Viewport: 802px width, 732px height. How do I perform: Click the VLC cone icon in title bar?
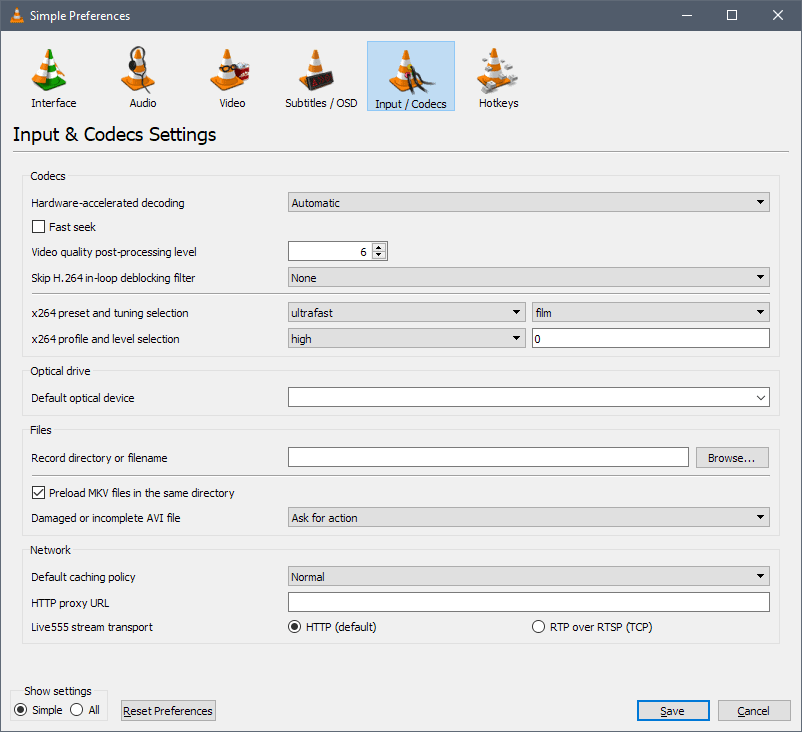coord(17,15)
